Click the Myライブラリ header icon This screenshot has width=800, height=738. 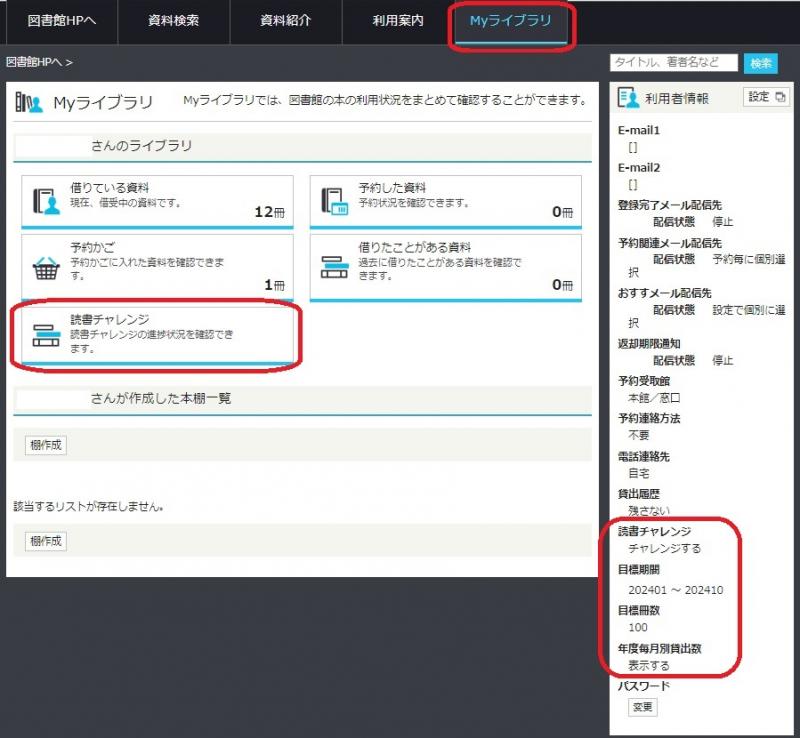29,102
